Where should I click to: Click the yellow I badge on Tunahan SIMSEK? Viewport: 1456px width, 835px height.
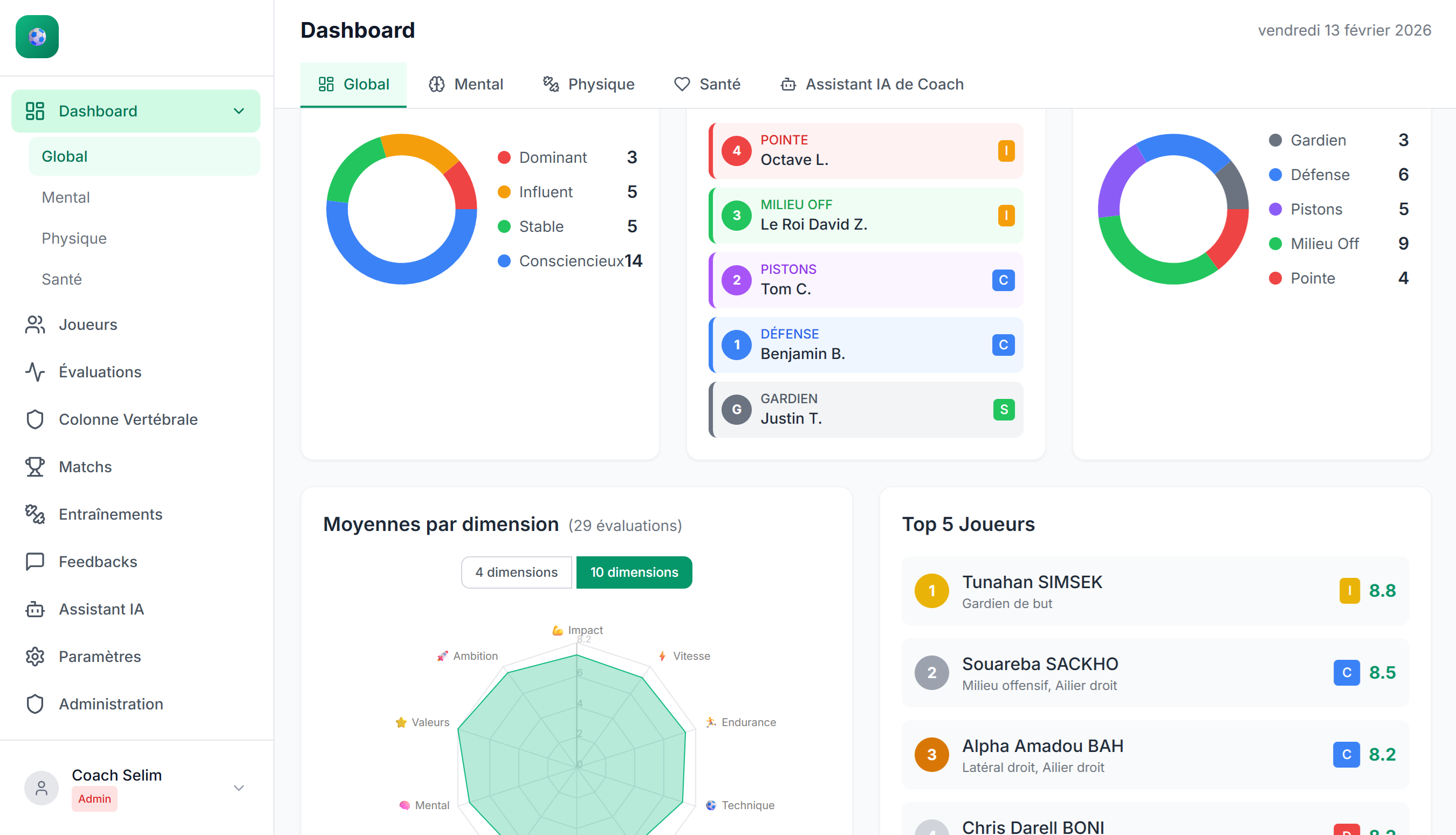tap(1349, 591)
